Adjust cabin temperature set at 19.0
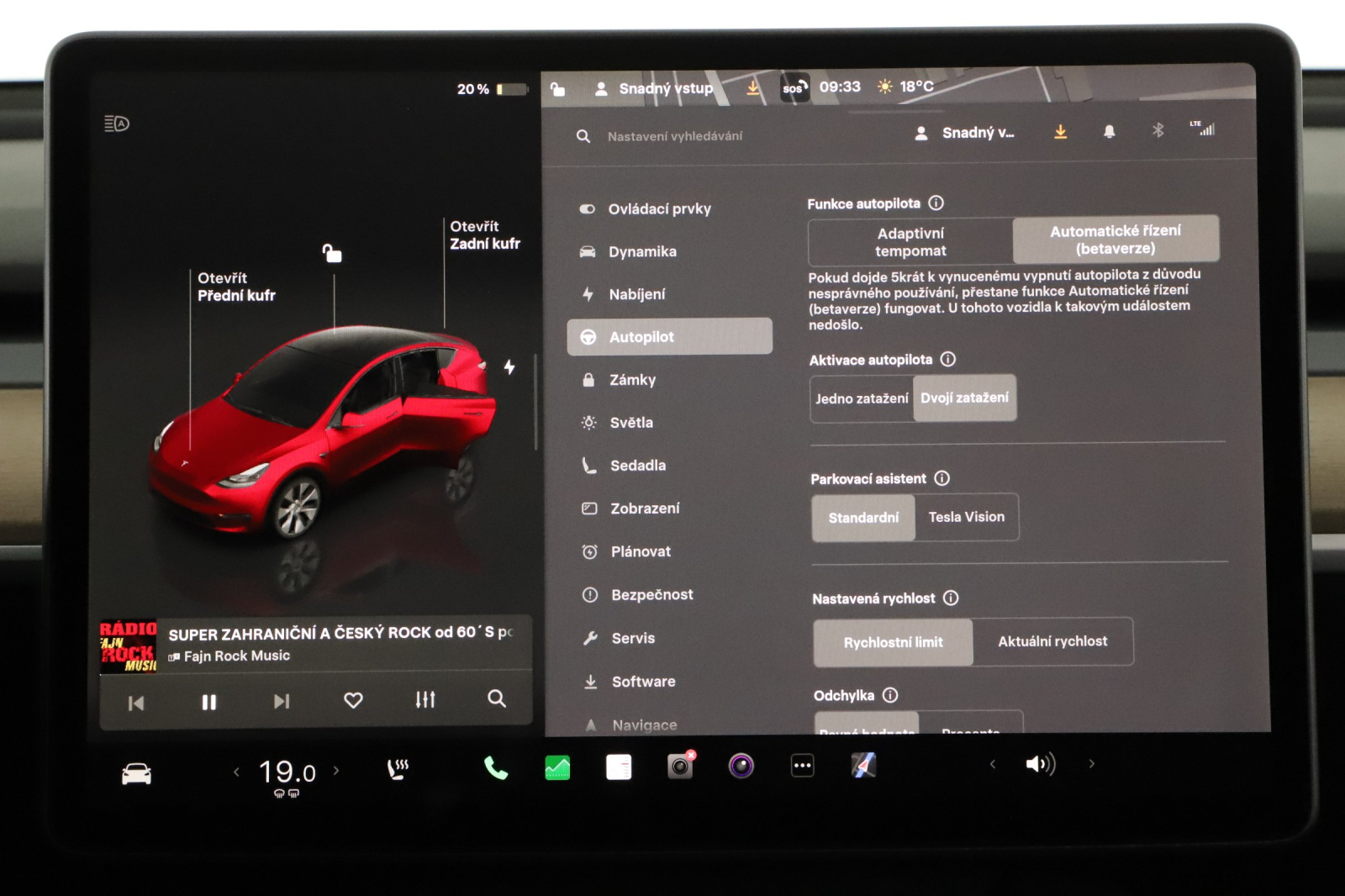The width and height of the screenshot is (1345, 896). [286, 772]
